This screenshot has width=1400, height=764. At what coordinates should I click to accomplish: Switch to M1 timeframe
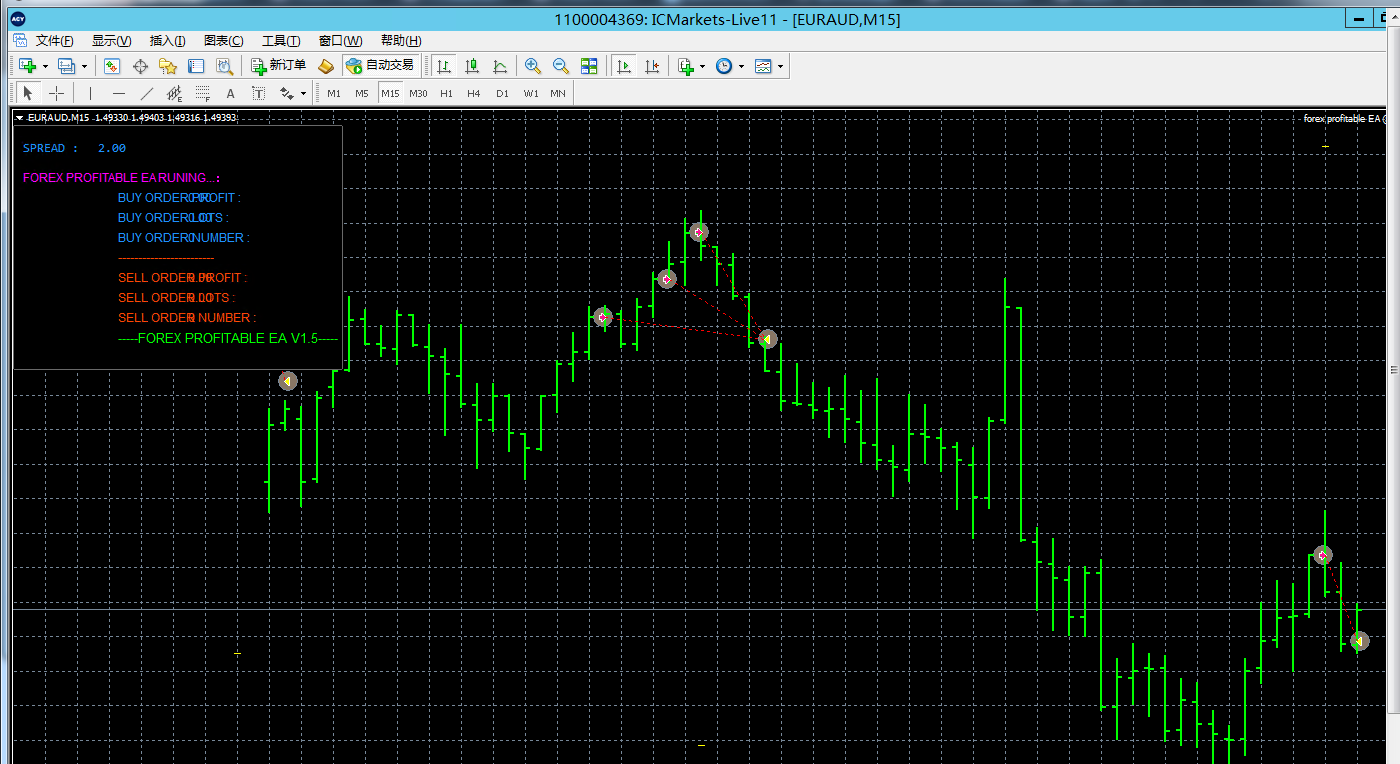334,93
